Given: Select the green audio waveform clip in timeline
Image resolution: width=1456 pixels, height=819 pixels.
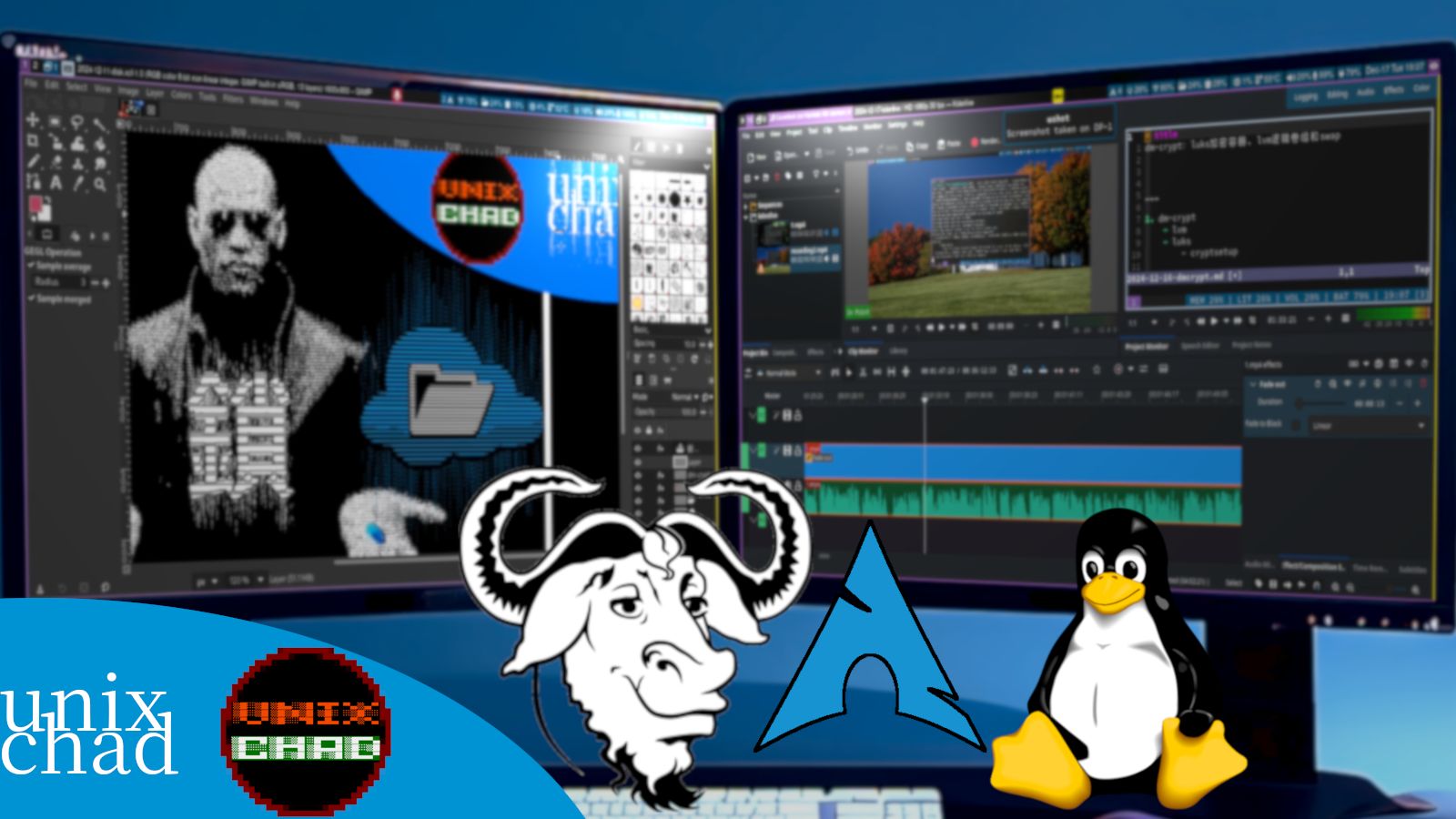Looking at the screenshot, I should (1024, 505).
